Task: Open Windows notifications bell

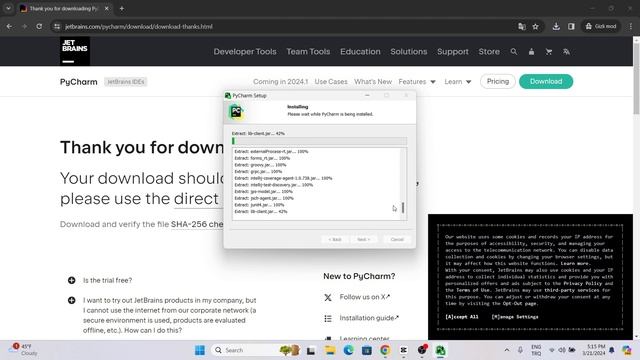Action: click(x=611, y=350)
